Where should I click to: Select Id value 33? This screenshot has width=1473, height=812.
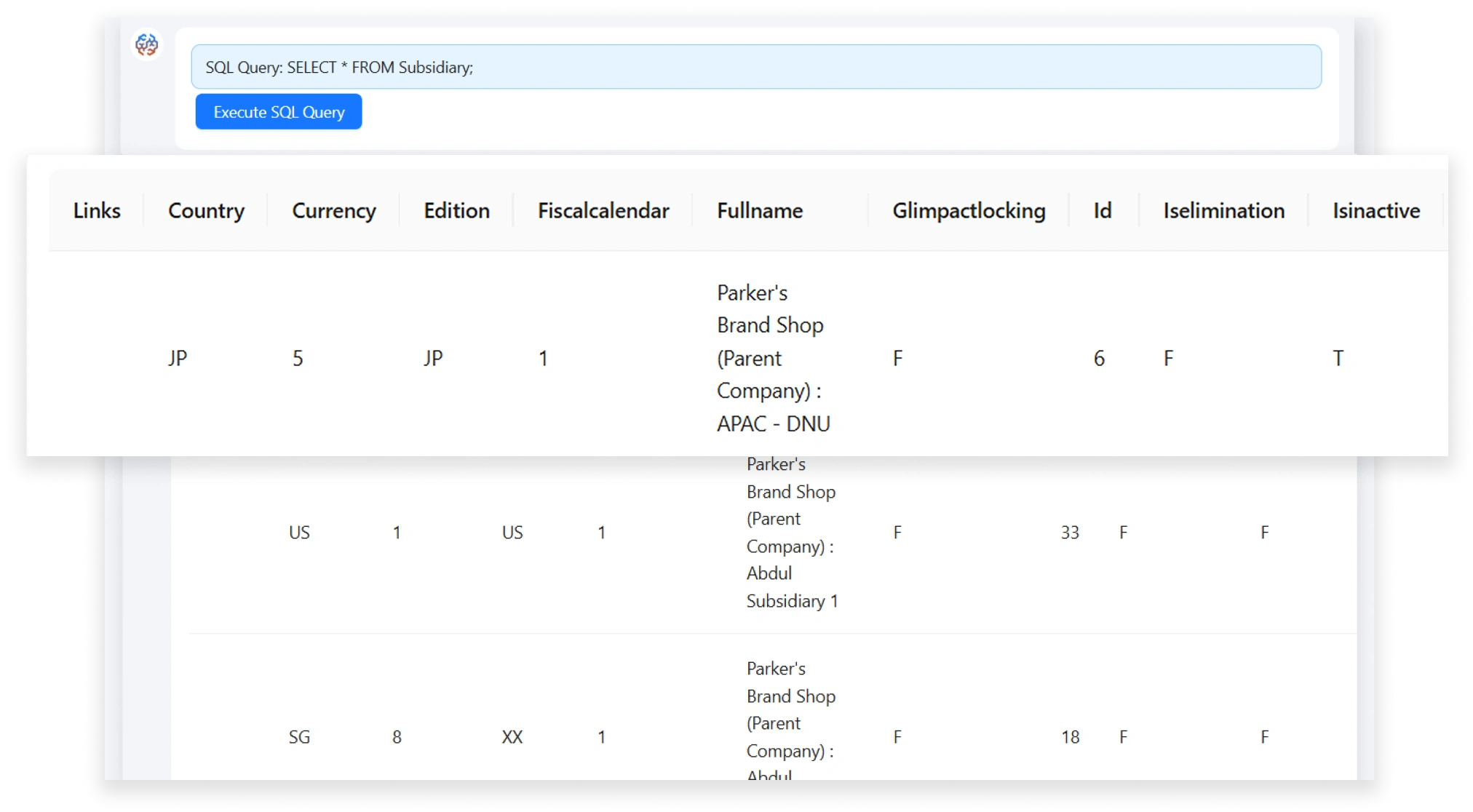click(x=1070, y=533)
